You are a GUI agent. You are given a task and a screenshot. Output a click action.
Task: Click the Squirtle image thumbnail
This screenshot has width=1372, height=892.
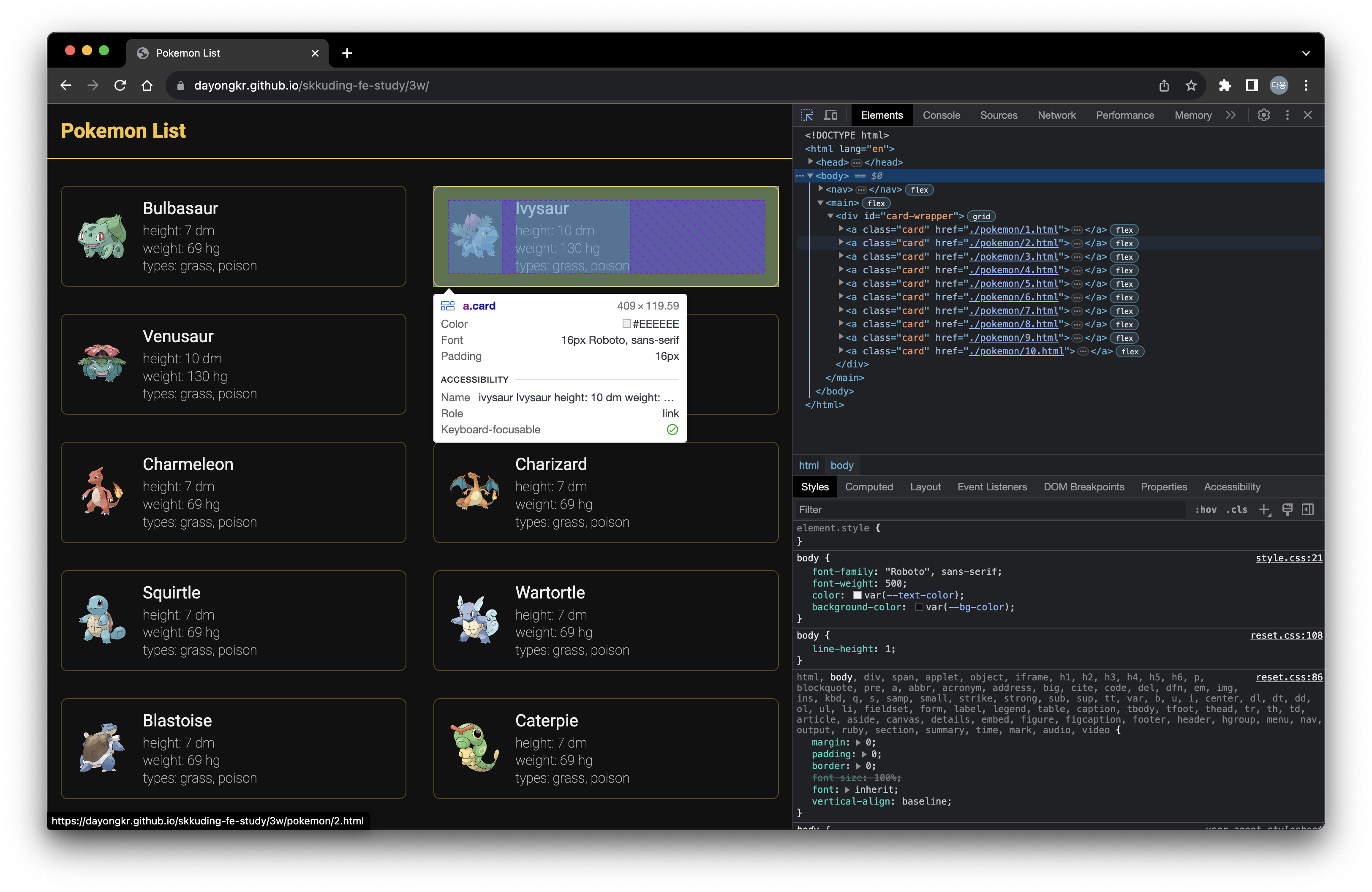pyautogui.click(x=102, y=620)
